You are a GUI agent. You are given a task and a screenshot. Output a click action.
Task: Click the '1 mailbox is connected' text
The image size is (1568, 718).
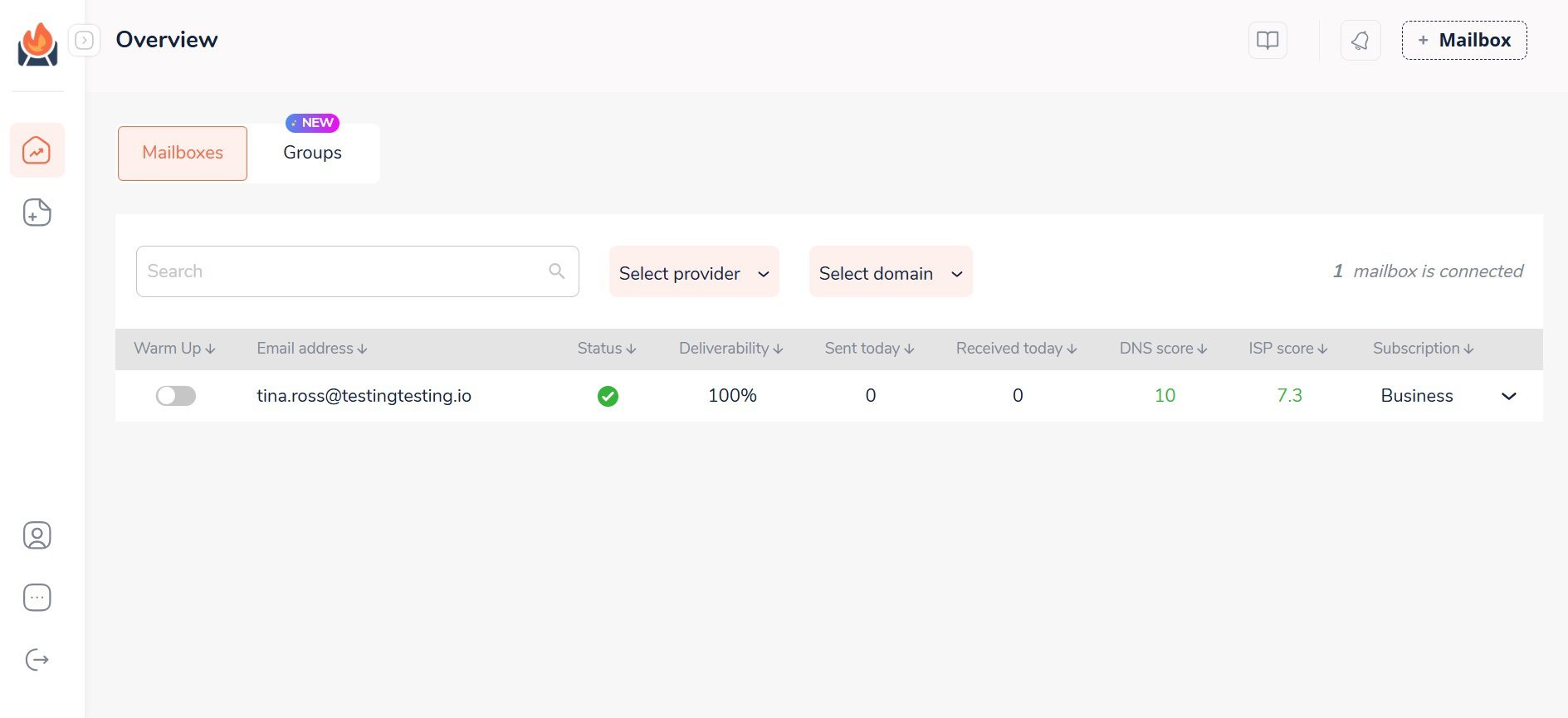[1428, 271]
